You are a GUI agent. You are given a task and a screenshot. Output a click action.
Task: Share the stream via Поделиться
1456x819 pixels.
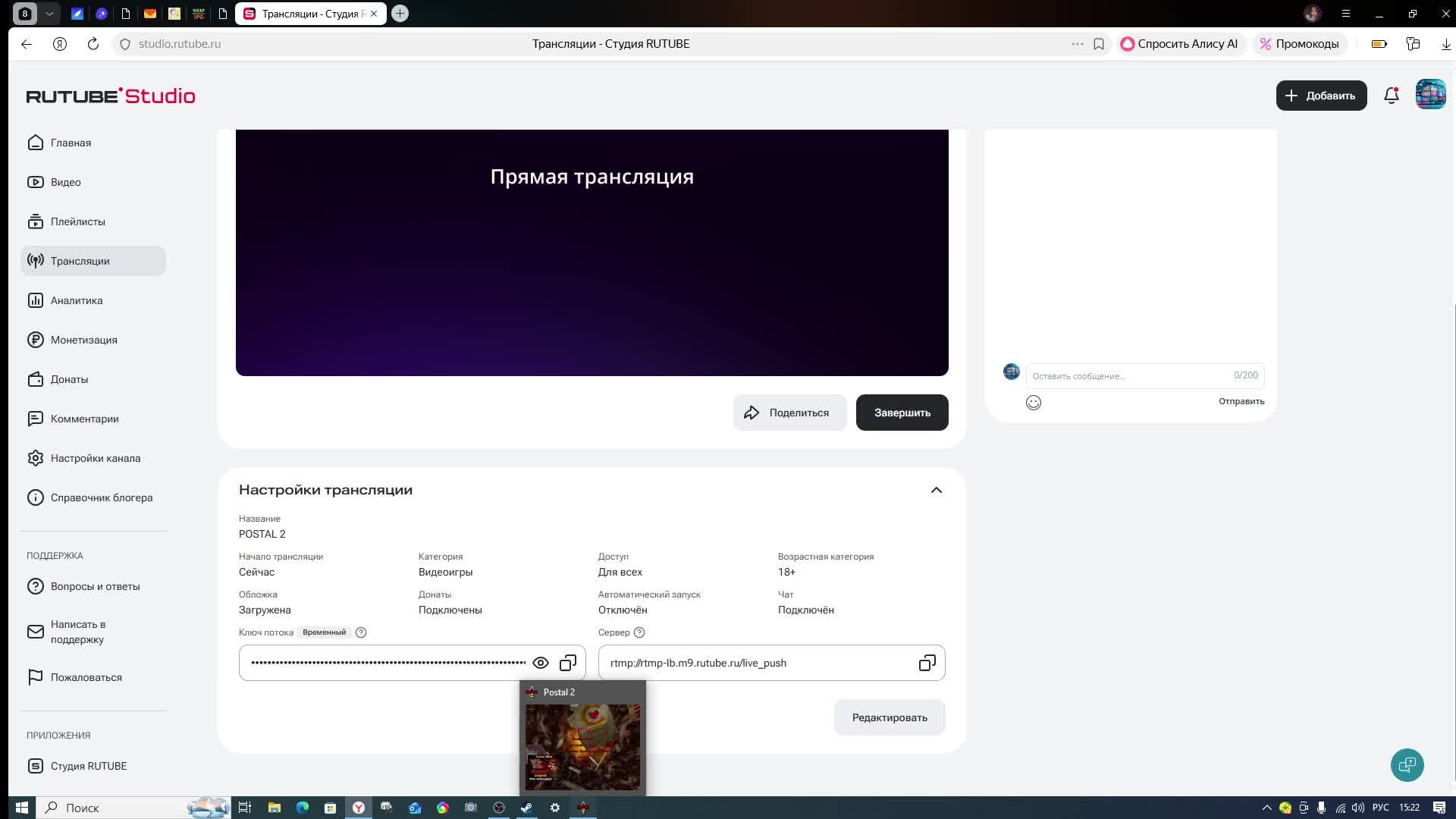pos(789,413)
